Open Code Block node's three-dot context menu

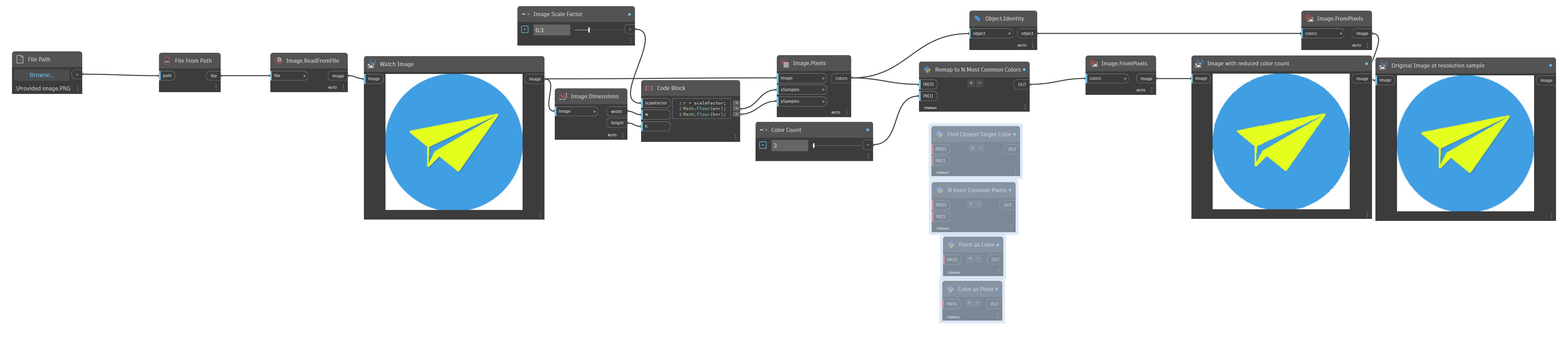[x=735, y=137]
